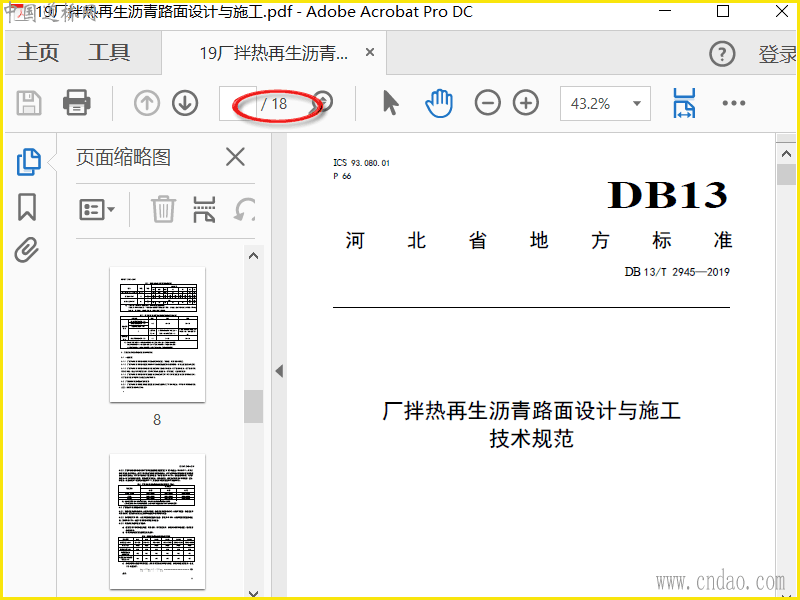The height and width of the screenshot is (600, 800).
Task: Go to previous page arrow
Action: (147, 103)
